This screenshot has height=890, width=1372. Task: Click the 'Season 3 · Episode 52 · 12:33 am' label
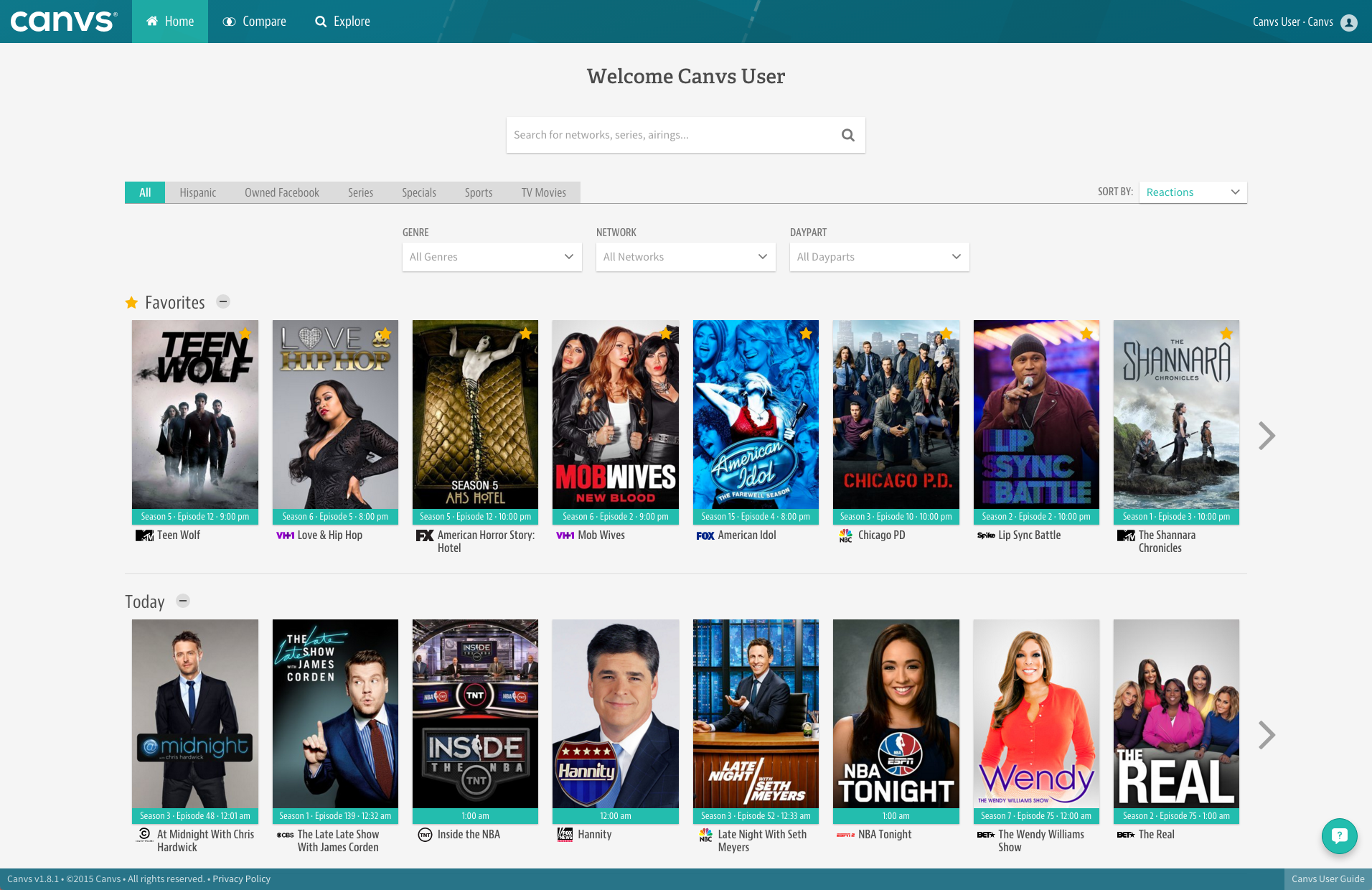tap(756, 816)
